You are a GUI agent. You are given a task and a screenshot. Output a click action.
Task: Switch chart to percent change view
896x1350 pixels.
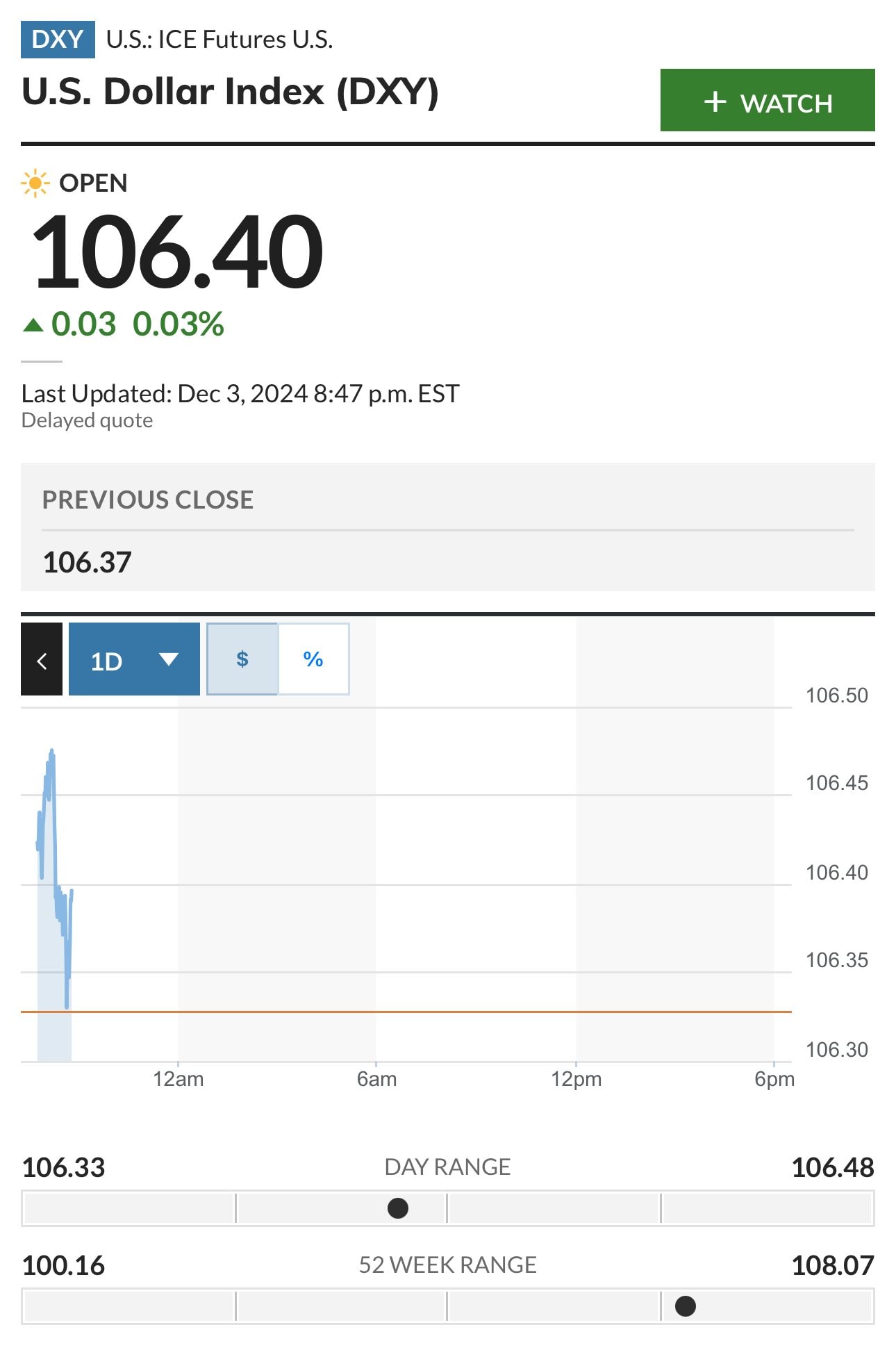(313, 659)
